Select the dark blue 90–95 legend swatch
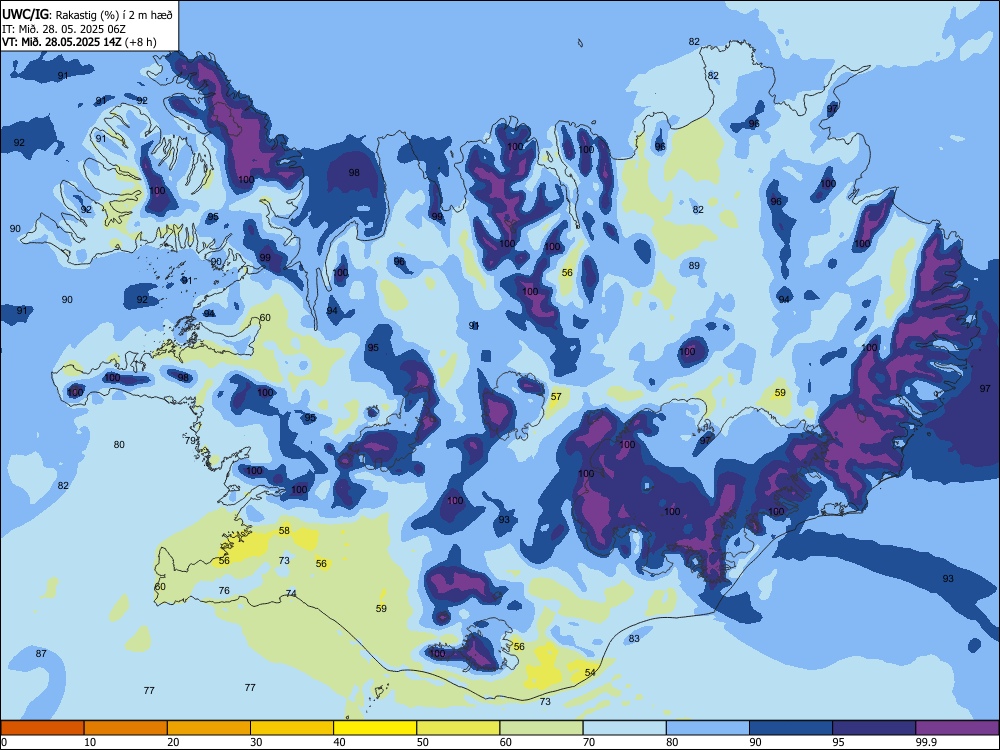Viewport: 1000px width, 750px height. [791, 728]
